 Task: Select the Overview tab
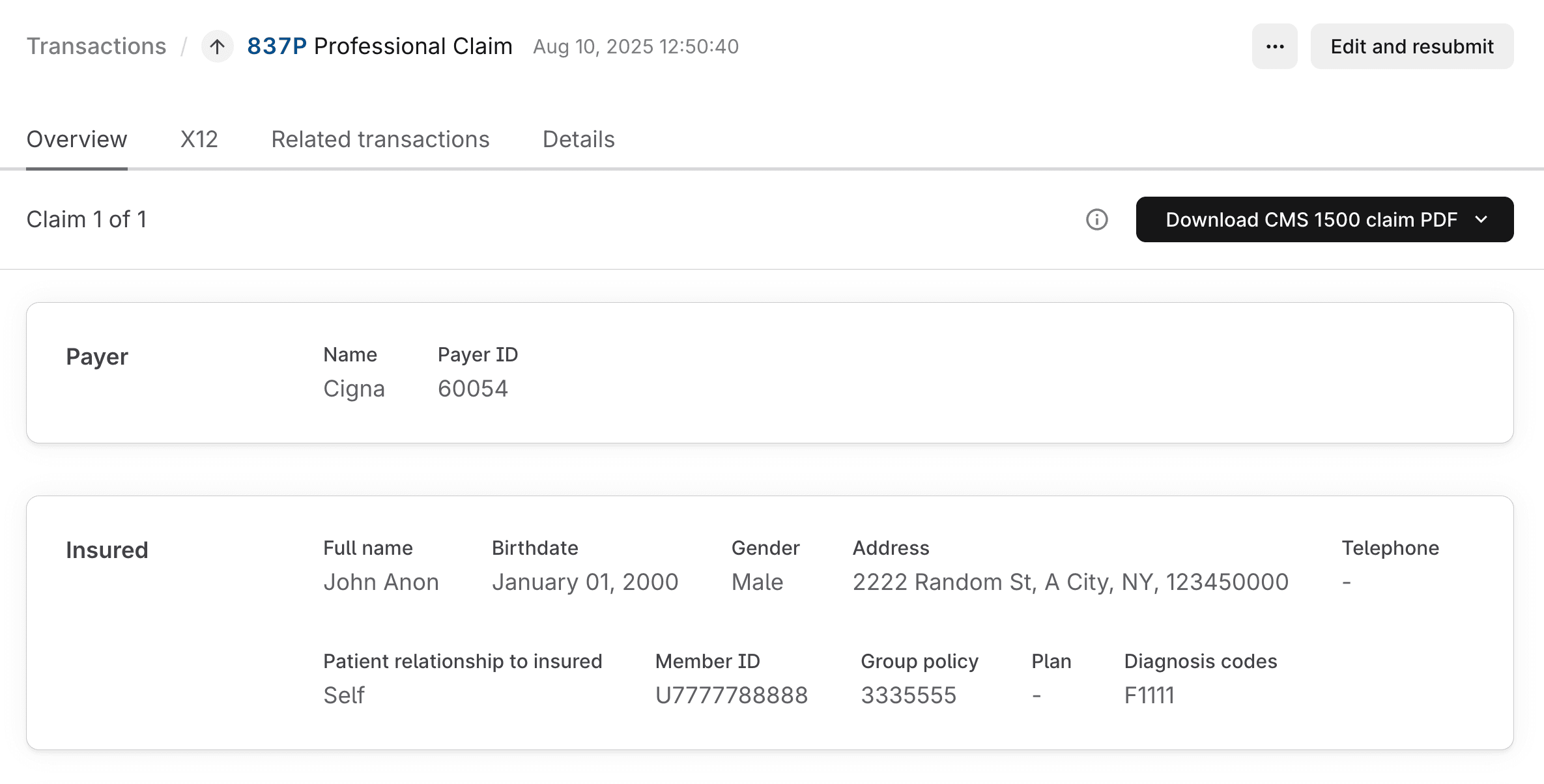pyautogui.click(x=77, y=139)
